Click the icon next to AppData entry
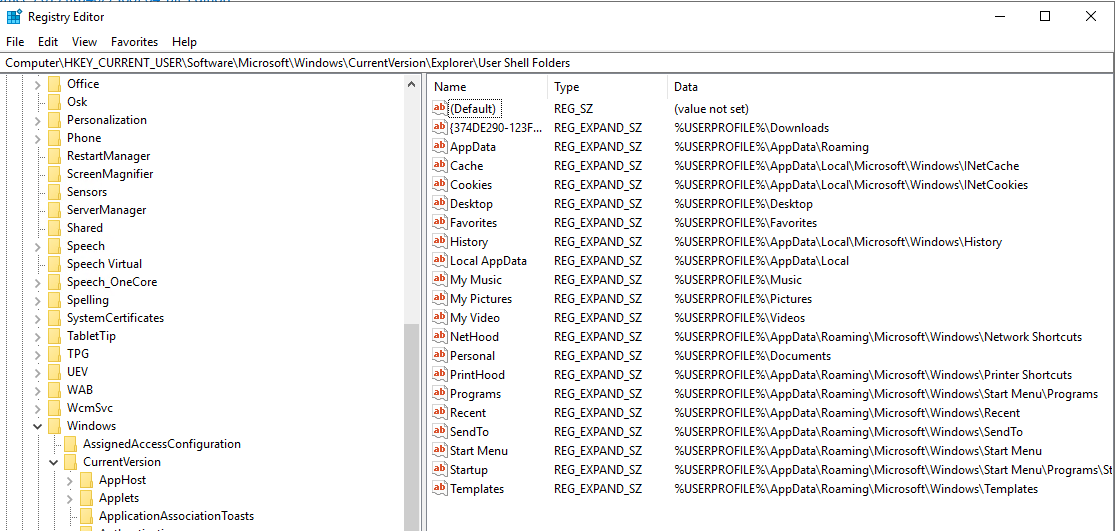Image resolution: width=1117 pixels, height=531 pixels. pyautogui.click(x=440, y=147)
